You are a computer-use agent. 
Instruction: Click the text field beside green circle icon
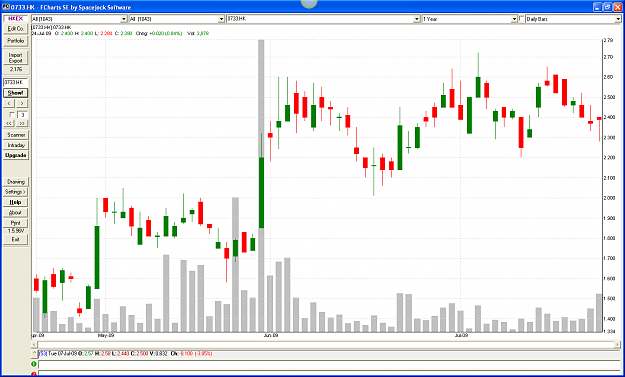(329, 364)
